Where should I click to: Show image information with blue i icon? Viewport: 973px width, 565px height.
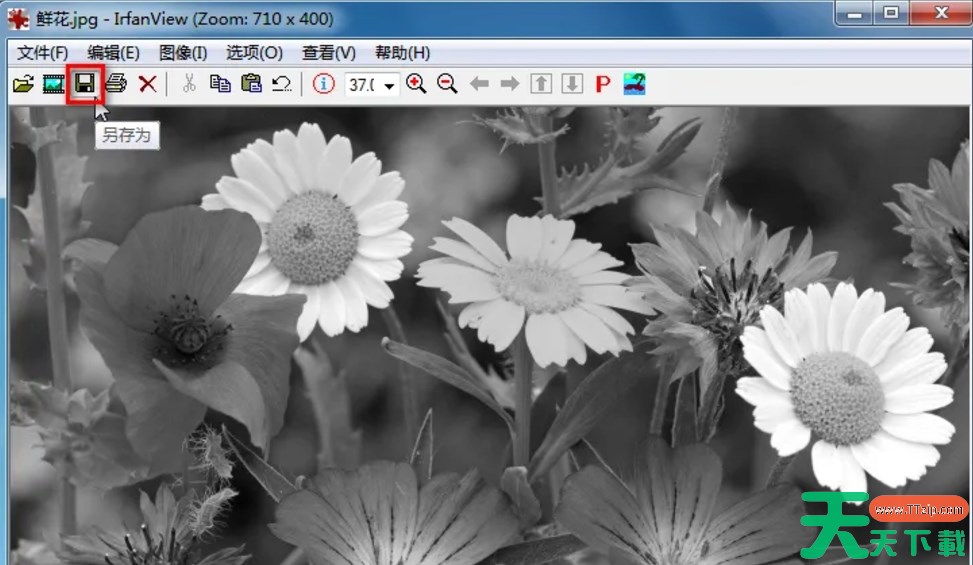pyautogui.click(x=323, y=84)
